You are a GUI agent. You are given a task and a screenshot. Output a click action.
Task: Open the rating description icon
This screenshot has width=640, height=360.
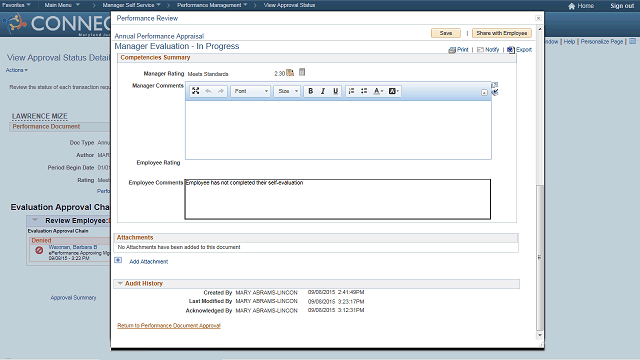pos(302,72)
